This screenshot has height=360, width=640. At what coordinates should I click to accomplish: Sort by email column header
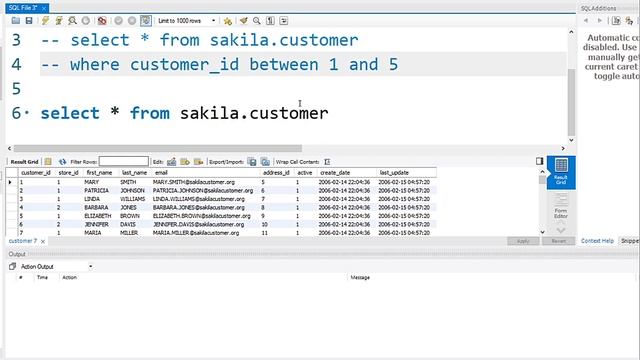click(205, 173)
